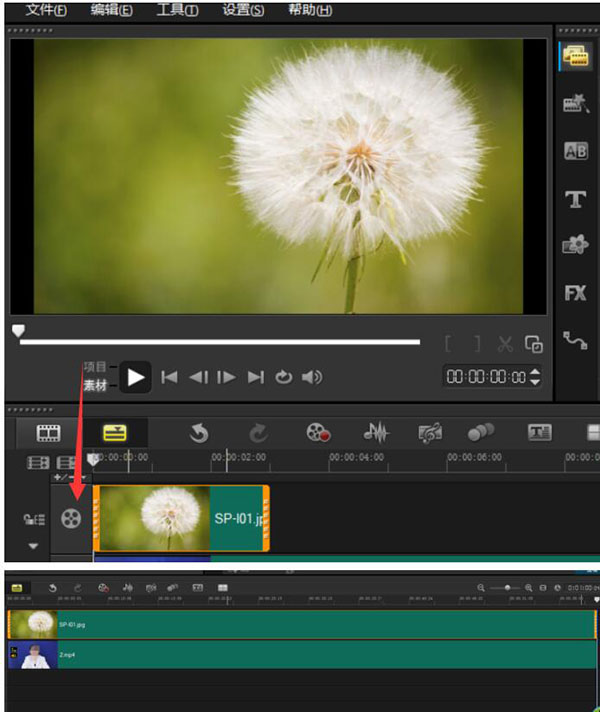This screenshot has width=600, height=712.
Task: Toggle the Repeat playback button
Action: pyautogui.click(x=284, y=377)
